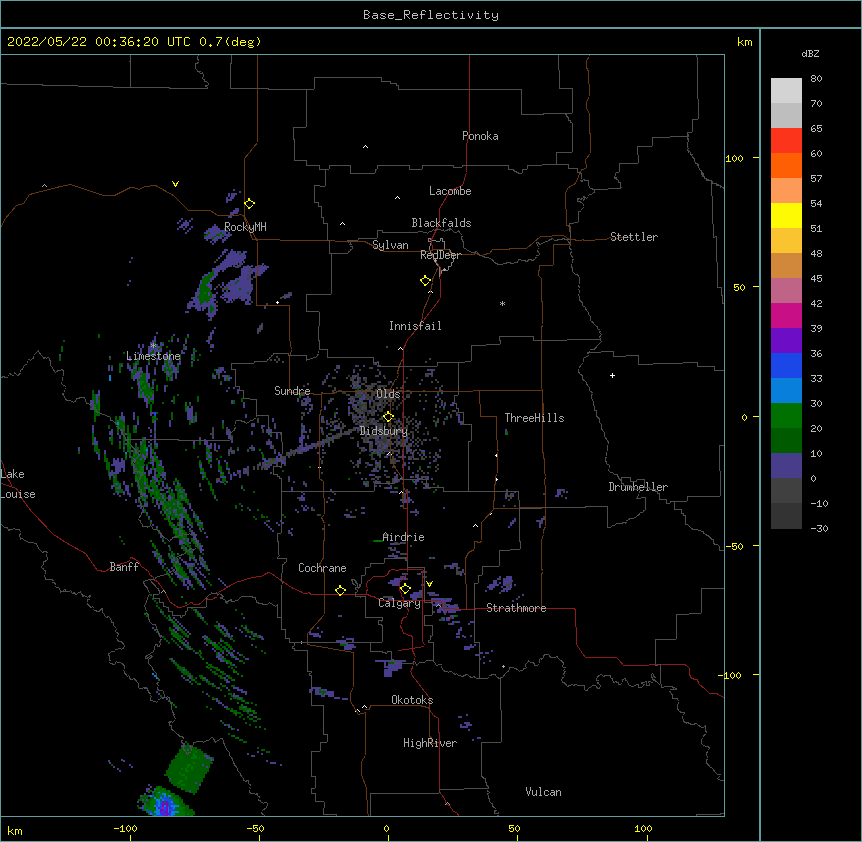The height and width of the screenshot is (842, 862).
Task: Click the HighRiver label
Action: pyautogui.click(x=430, y=743)
